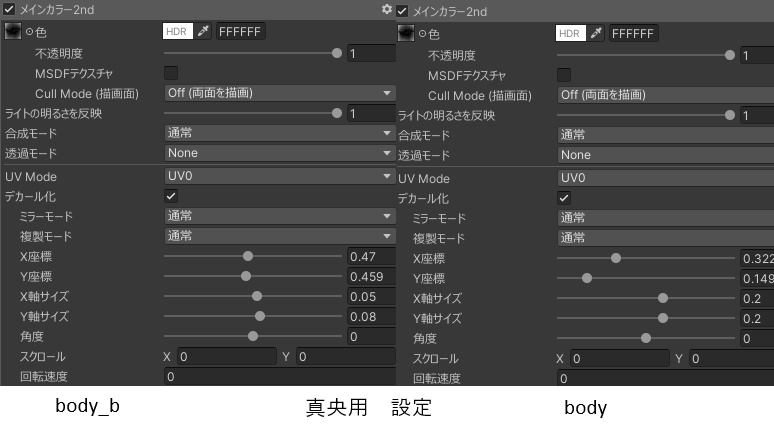Viewport: 774px width, 426px height.
Task: Open body HDR color swatch
Action: point(570,33)
